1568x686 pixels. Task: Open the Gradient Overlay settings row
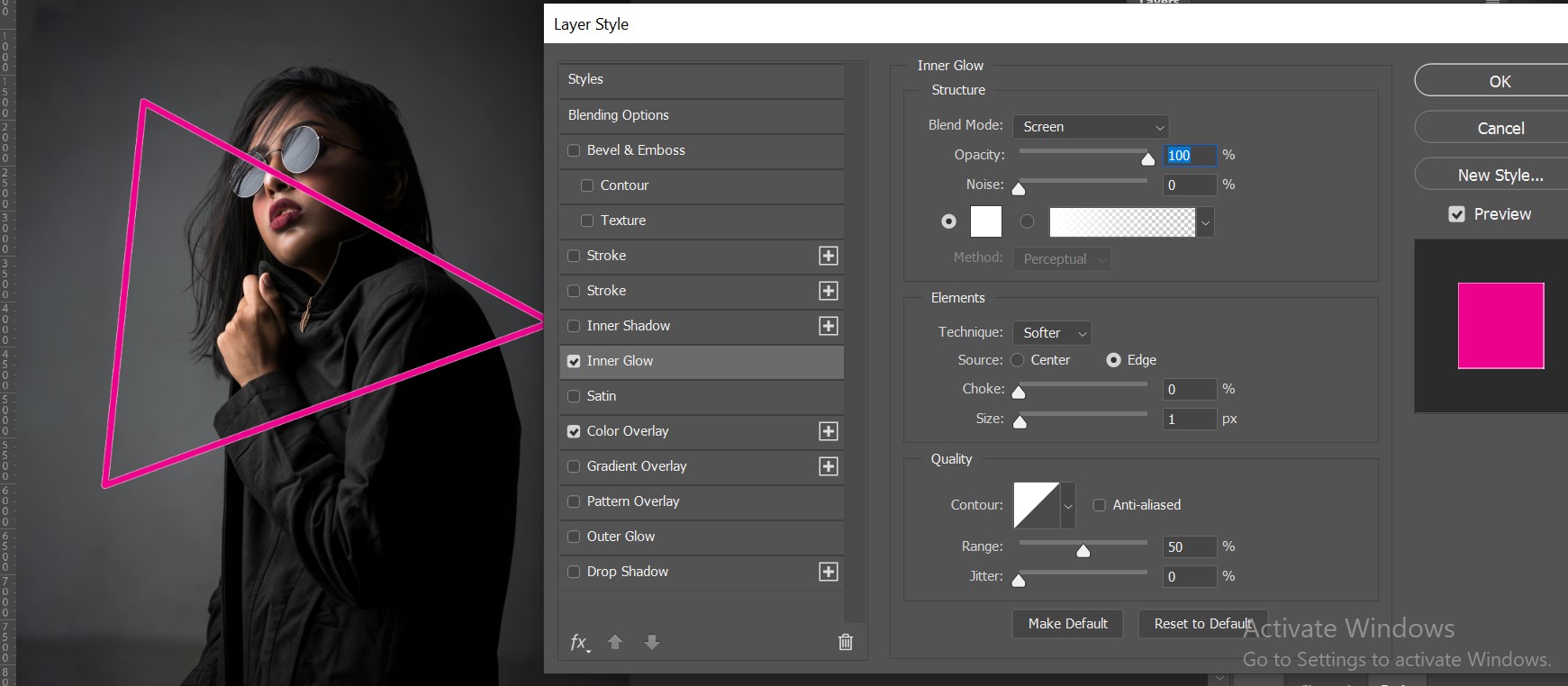click(702, 466)
